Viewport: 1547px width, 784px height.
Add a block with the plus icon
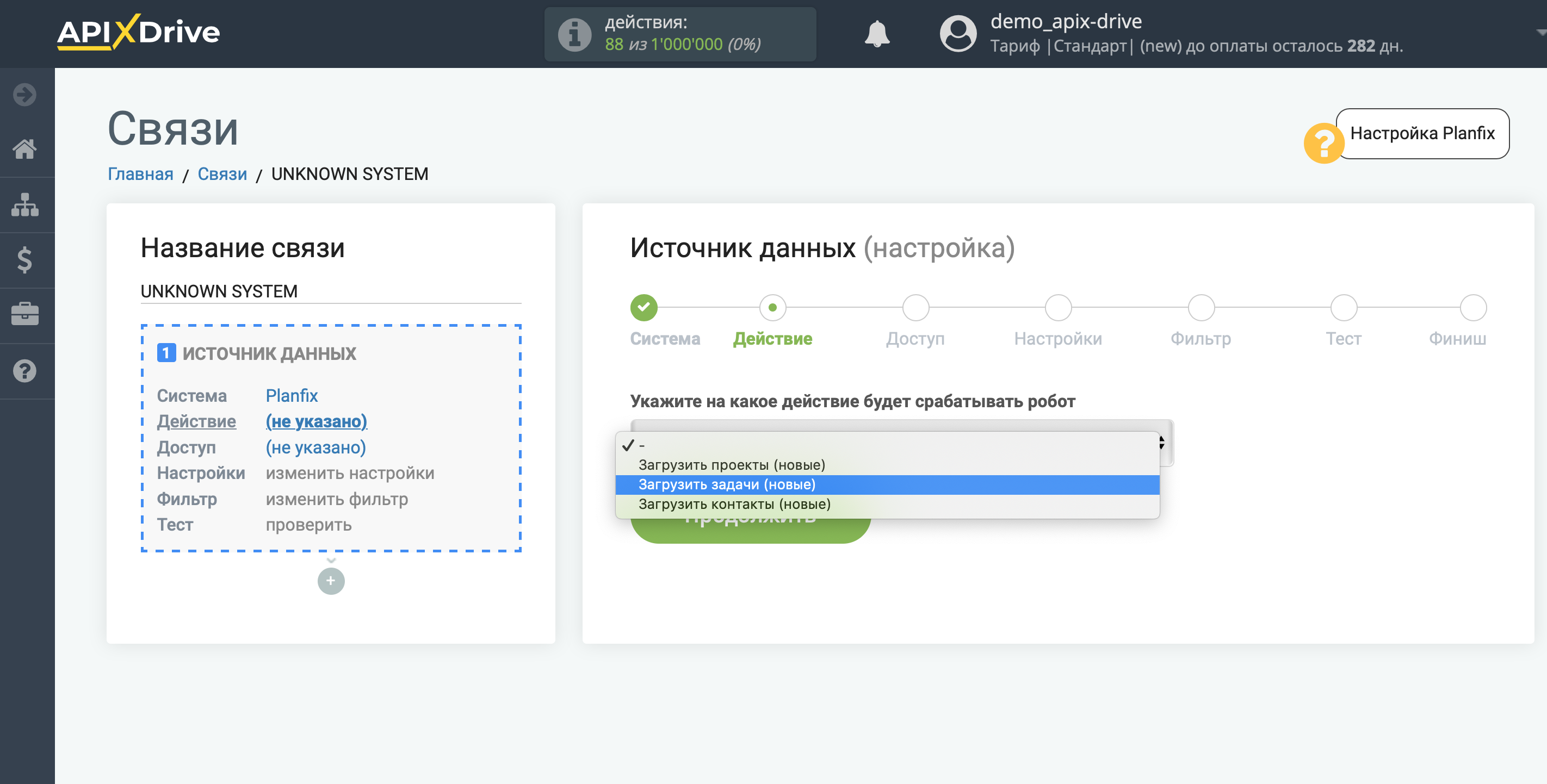pos(331,581)
